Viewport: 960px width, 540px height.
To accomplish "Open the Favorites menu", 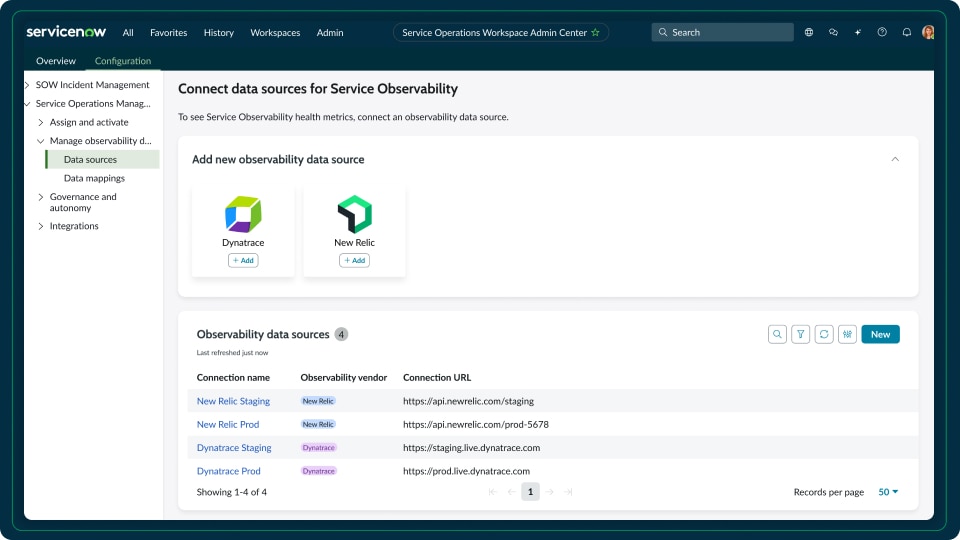I will pos(168,32).
